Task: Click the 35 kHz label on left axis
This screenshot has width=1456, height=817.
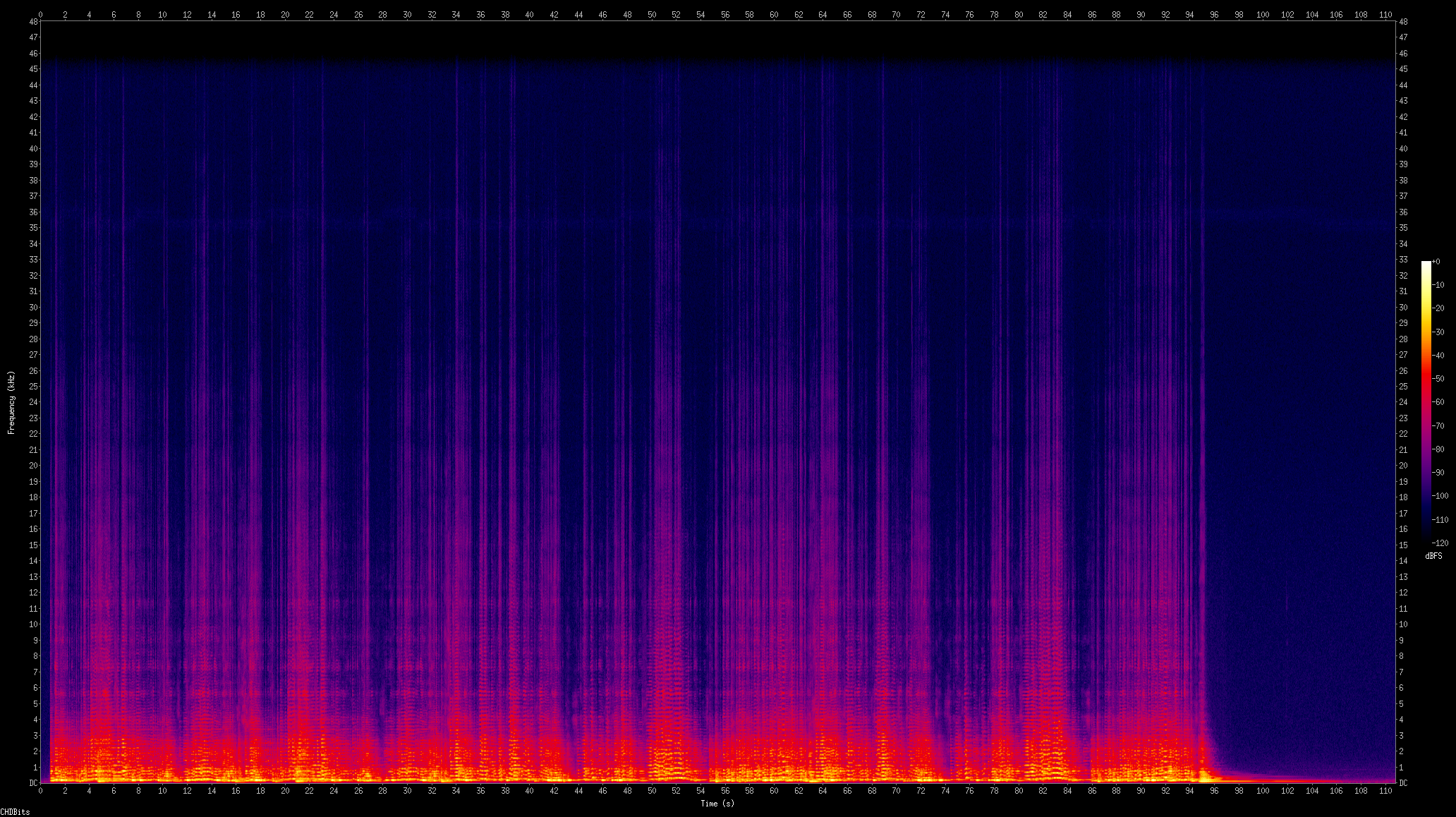Action: [x=33, y=228]
